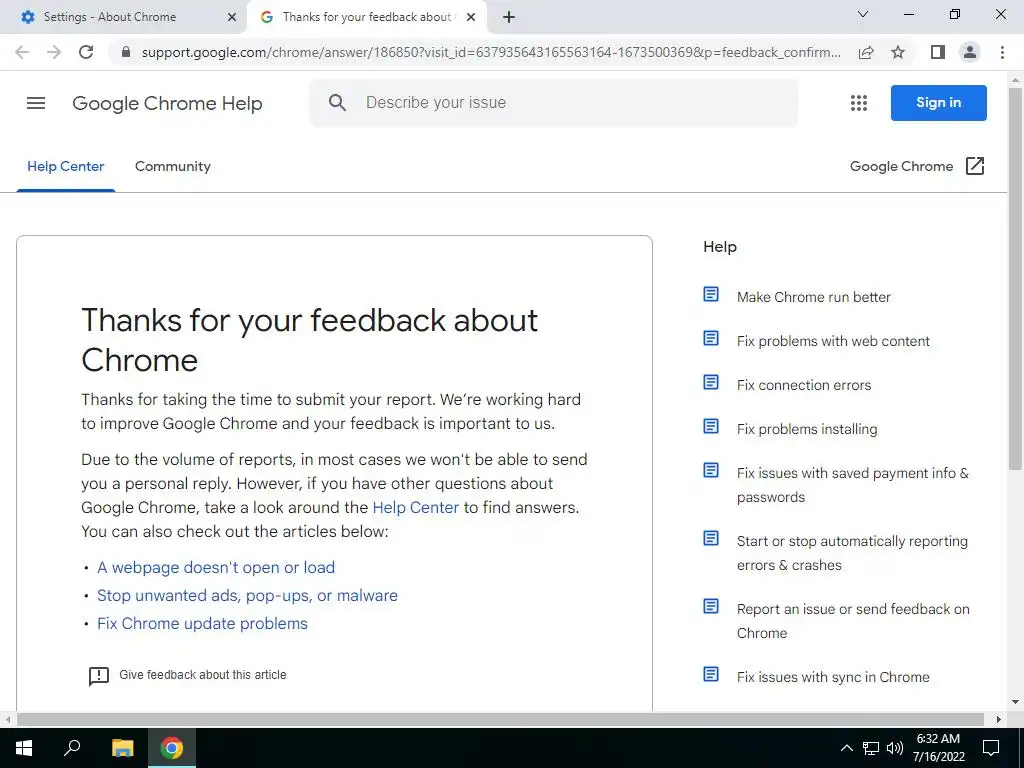Close the Thanks for your feedback tab
This screenshot has width=1024, height=768.
pyautogui.click(x=471, y=17)
